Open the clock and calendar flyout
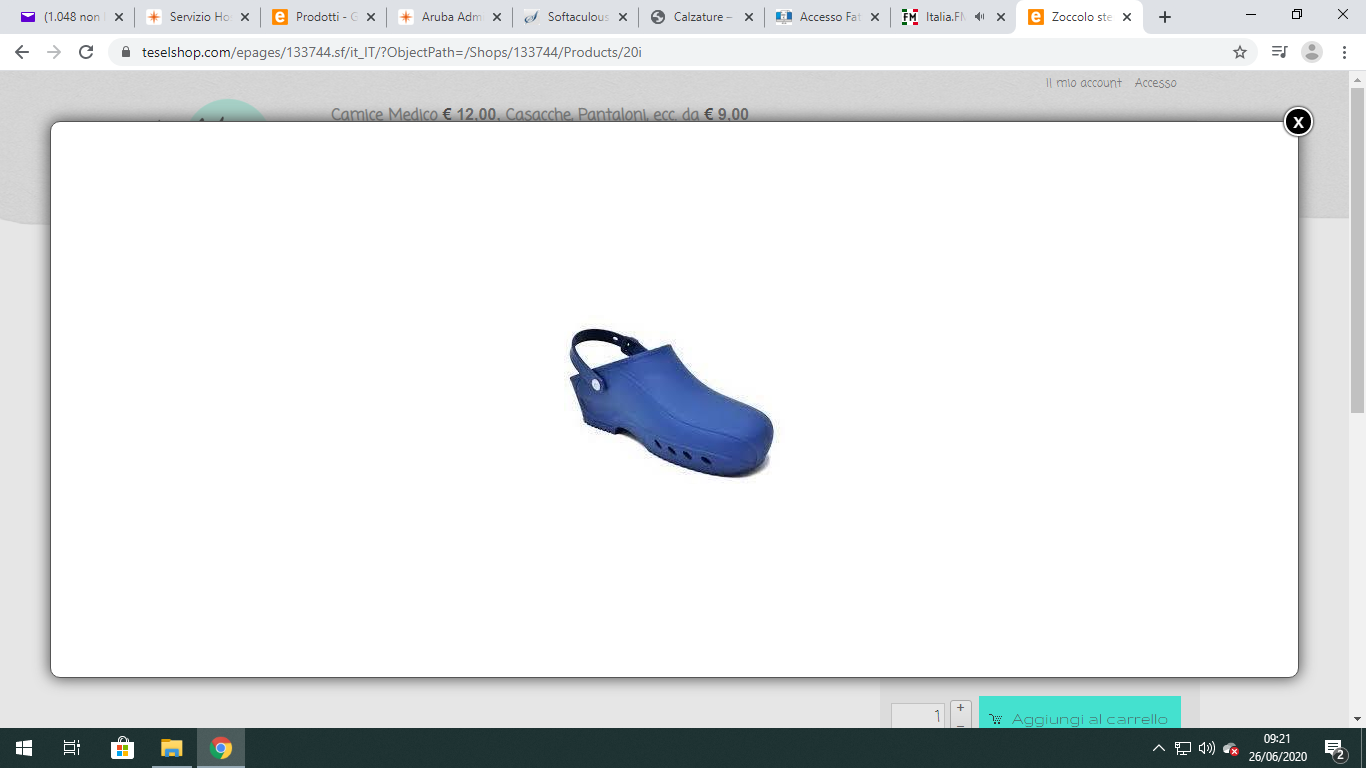The width and height of the screenshot is (1366, 768). 1278,748
